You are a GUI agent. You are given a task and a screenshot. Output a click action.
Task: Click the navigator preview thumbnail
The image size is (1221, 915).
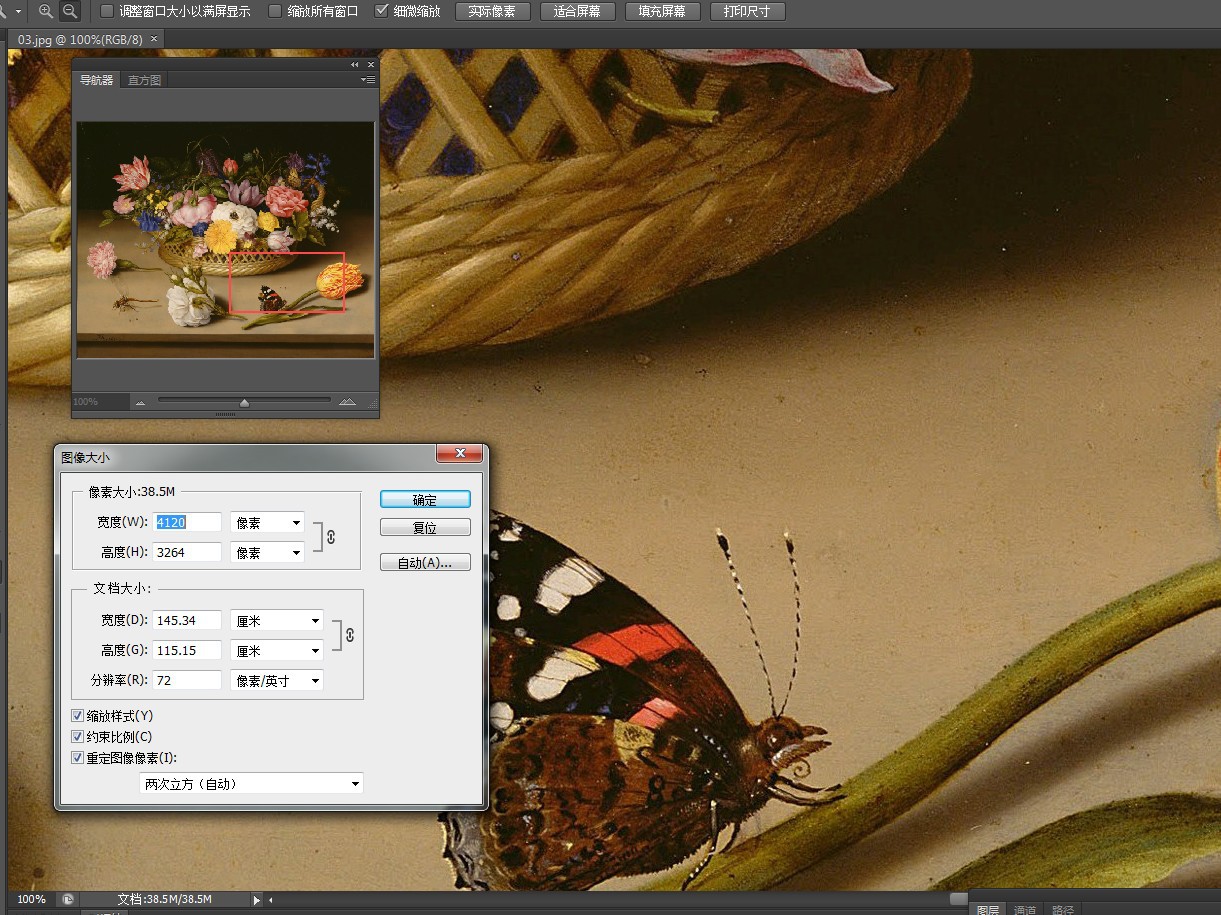tap(225, 240)
